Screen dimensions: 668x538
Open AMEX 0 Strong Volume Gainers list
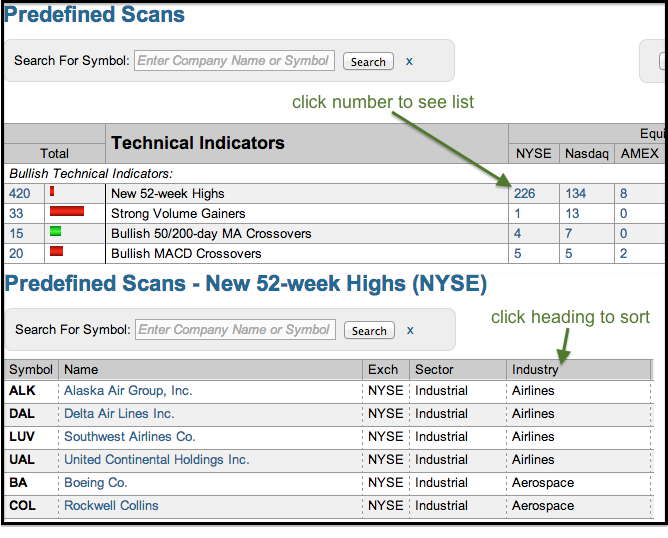tap(623, 213)
